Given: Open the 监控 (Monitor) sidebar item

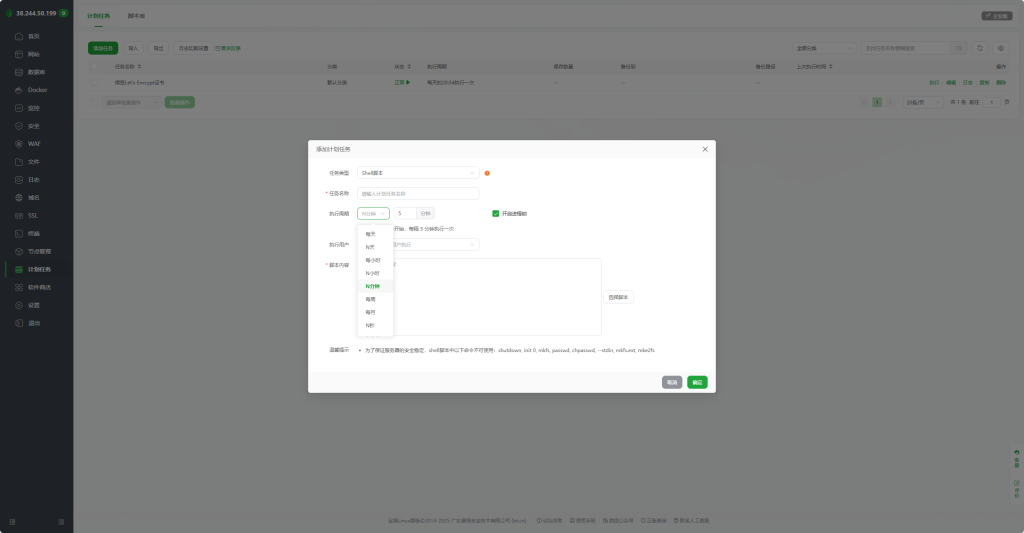Looking at the screenshot, I should point(34,108).
